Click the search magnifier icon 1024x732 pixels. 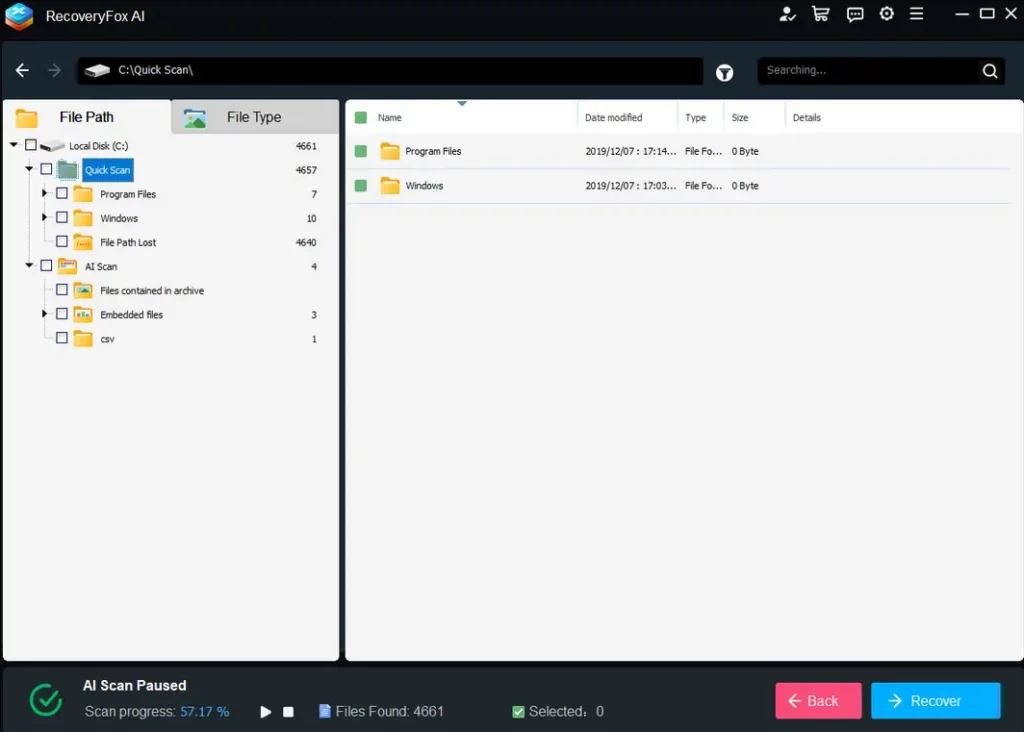point(989,71)
